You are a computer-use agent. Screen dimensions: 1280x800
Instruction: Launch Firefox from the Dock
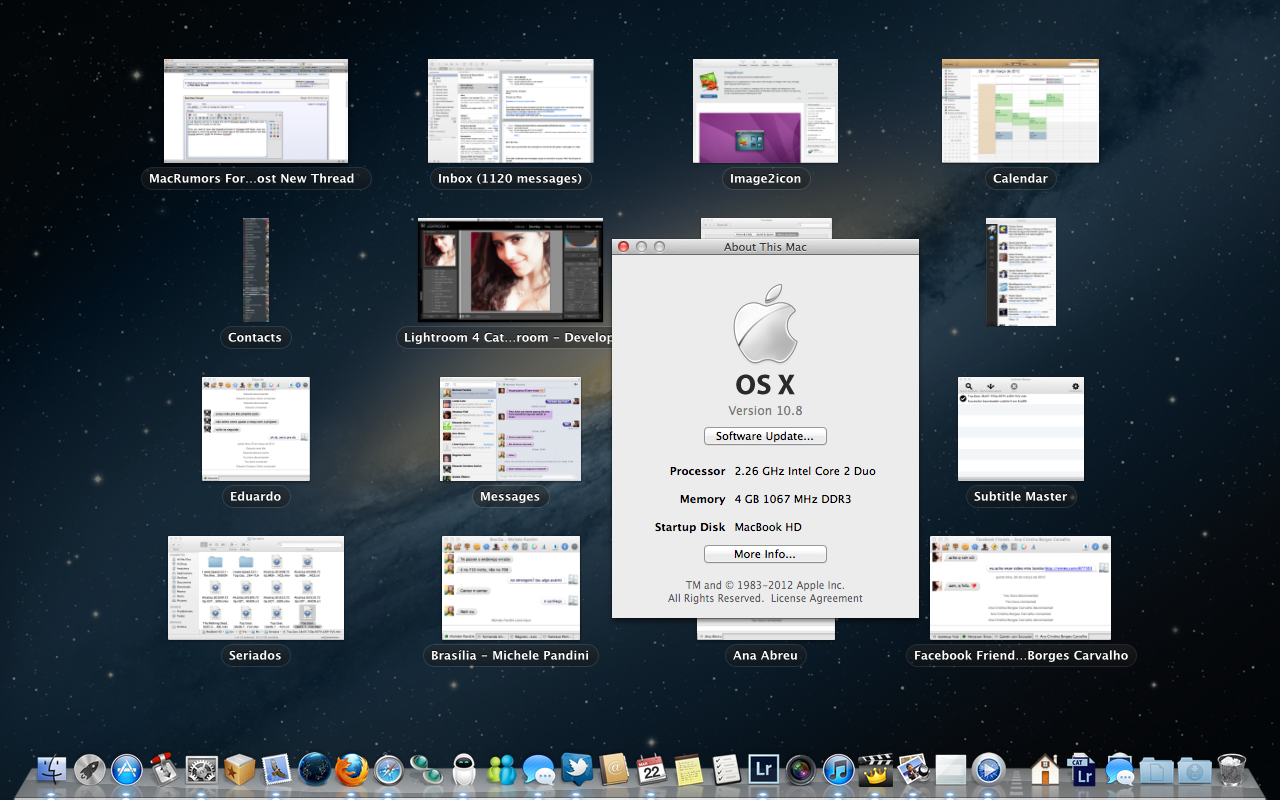tap(352, 769)
